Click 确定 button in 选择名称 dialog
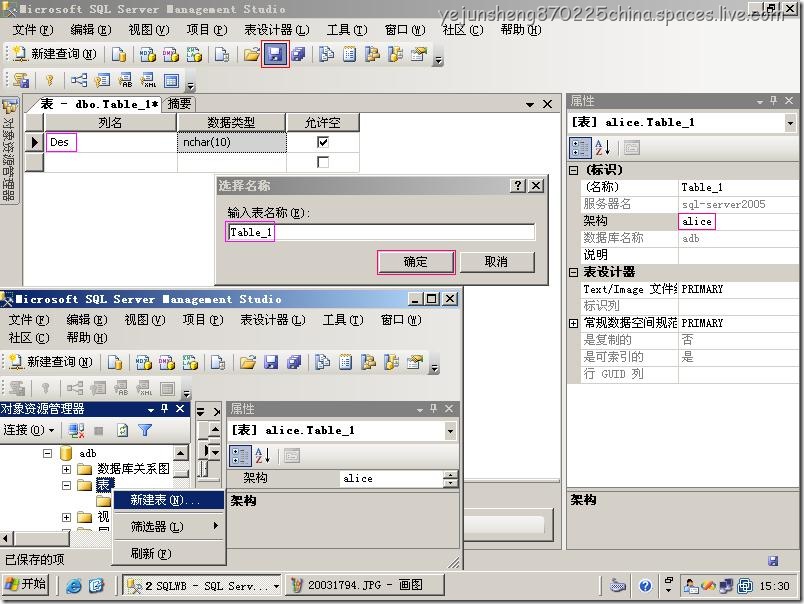This screenshot has height=604, width=804. point(416,262)
